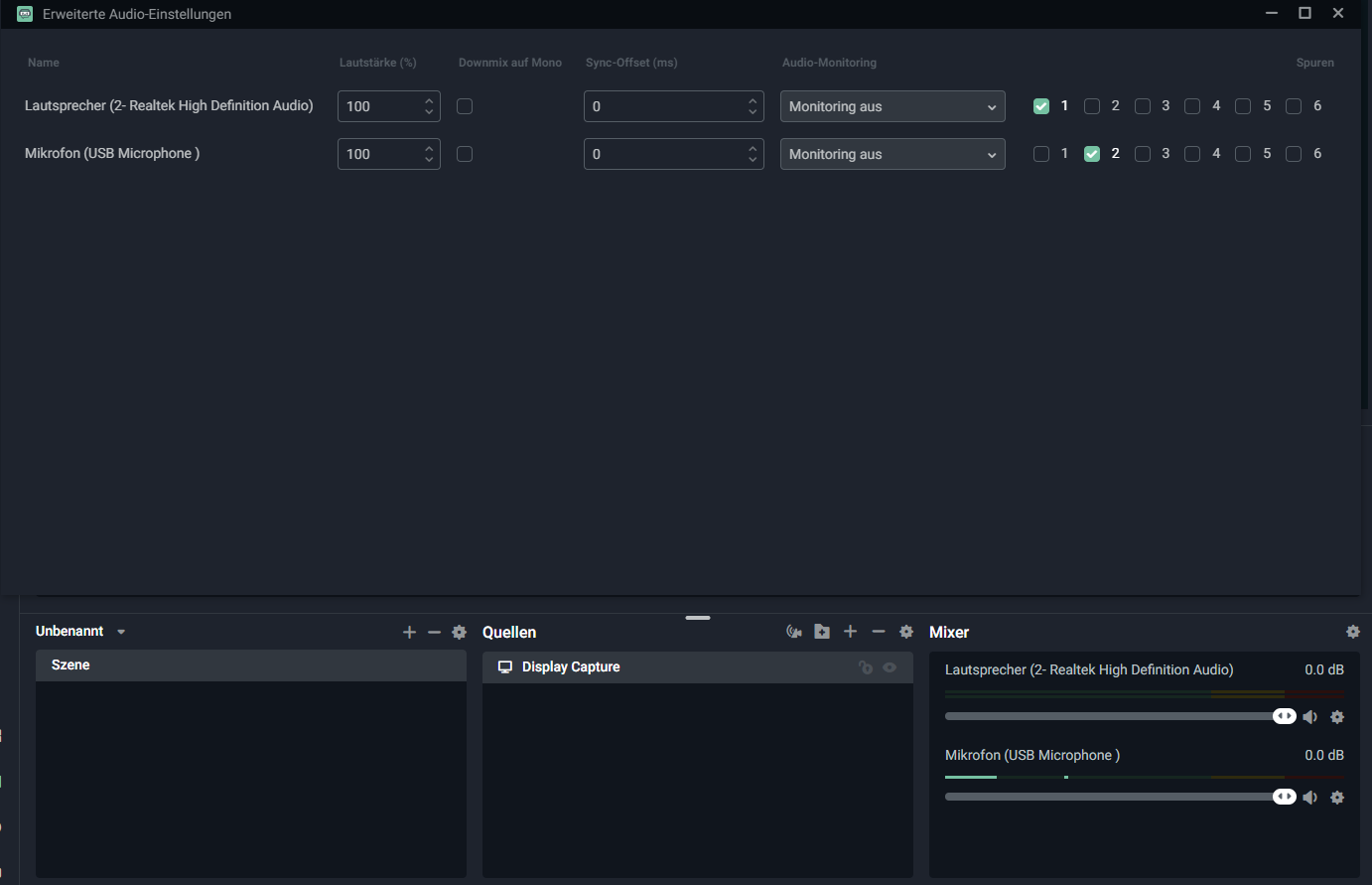Screen dimensions: 1372x885
Task: Click the Audio-Monitoring column header
Action: pyautogui.click(x=829, y=63)
